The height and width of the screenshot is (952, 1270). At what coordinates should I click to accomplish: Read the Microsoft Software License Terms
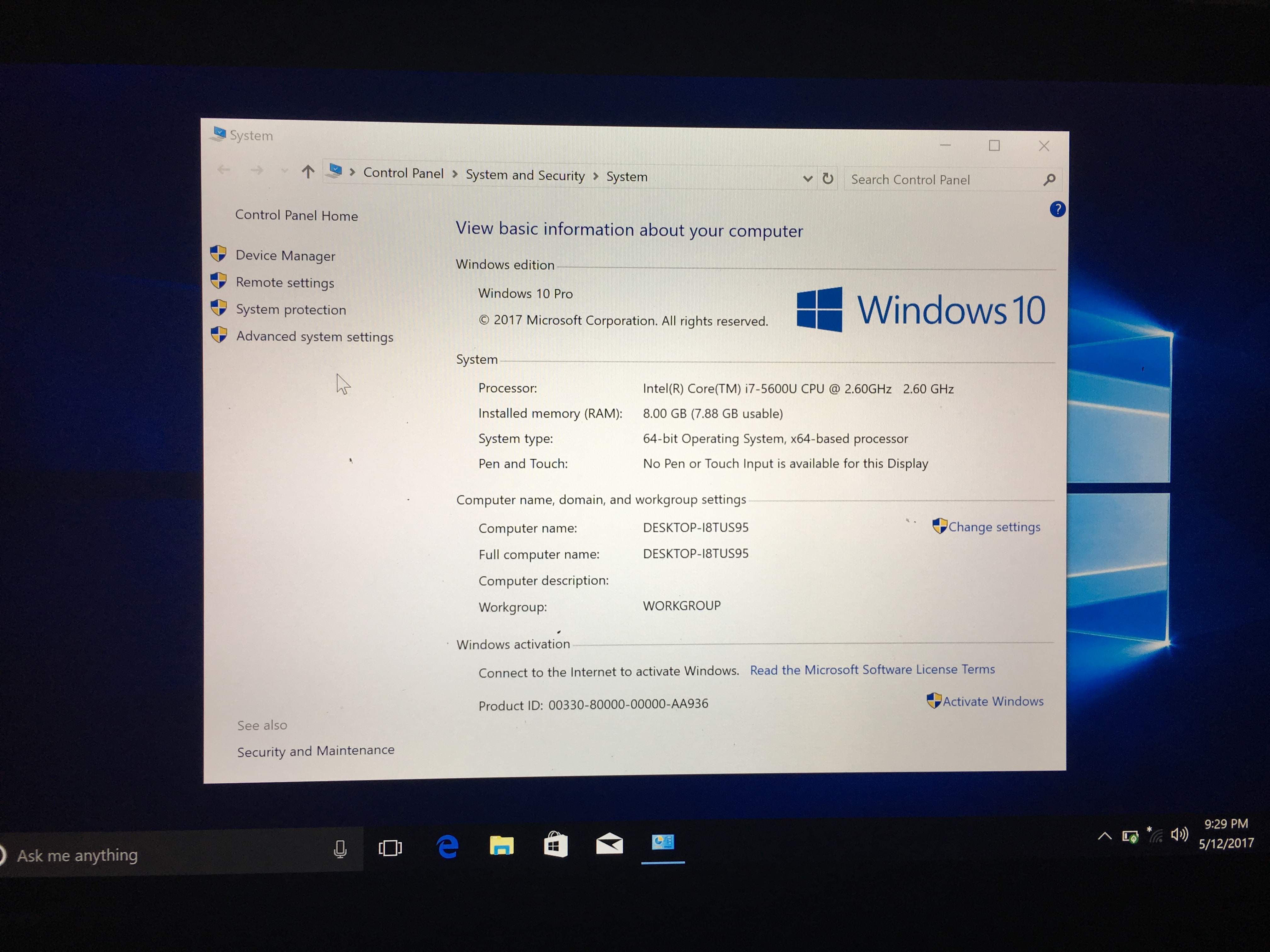872,670
